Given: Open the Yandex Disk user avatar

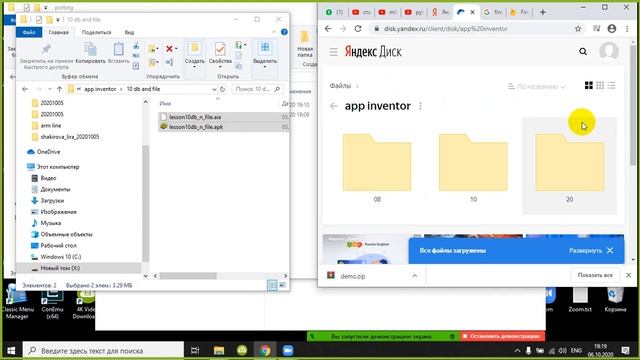Looking at the screenshot, I should tap(609, 51).
